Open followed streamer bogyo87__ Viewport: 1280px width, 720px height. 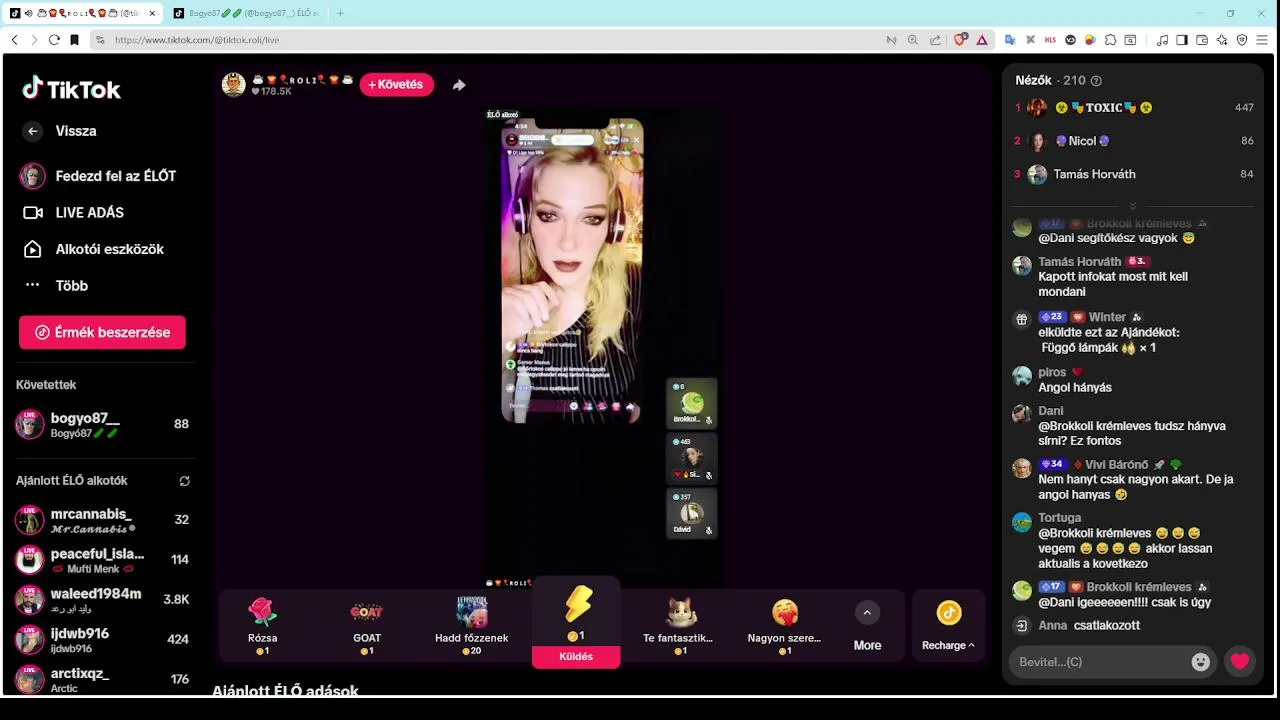[102, 424]
